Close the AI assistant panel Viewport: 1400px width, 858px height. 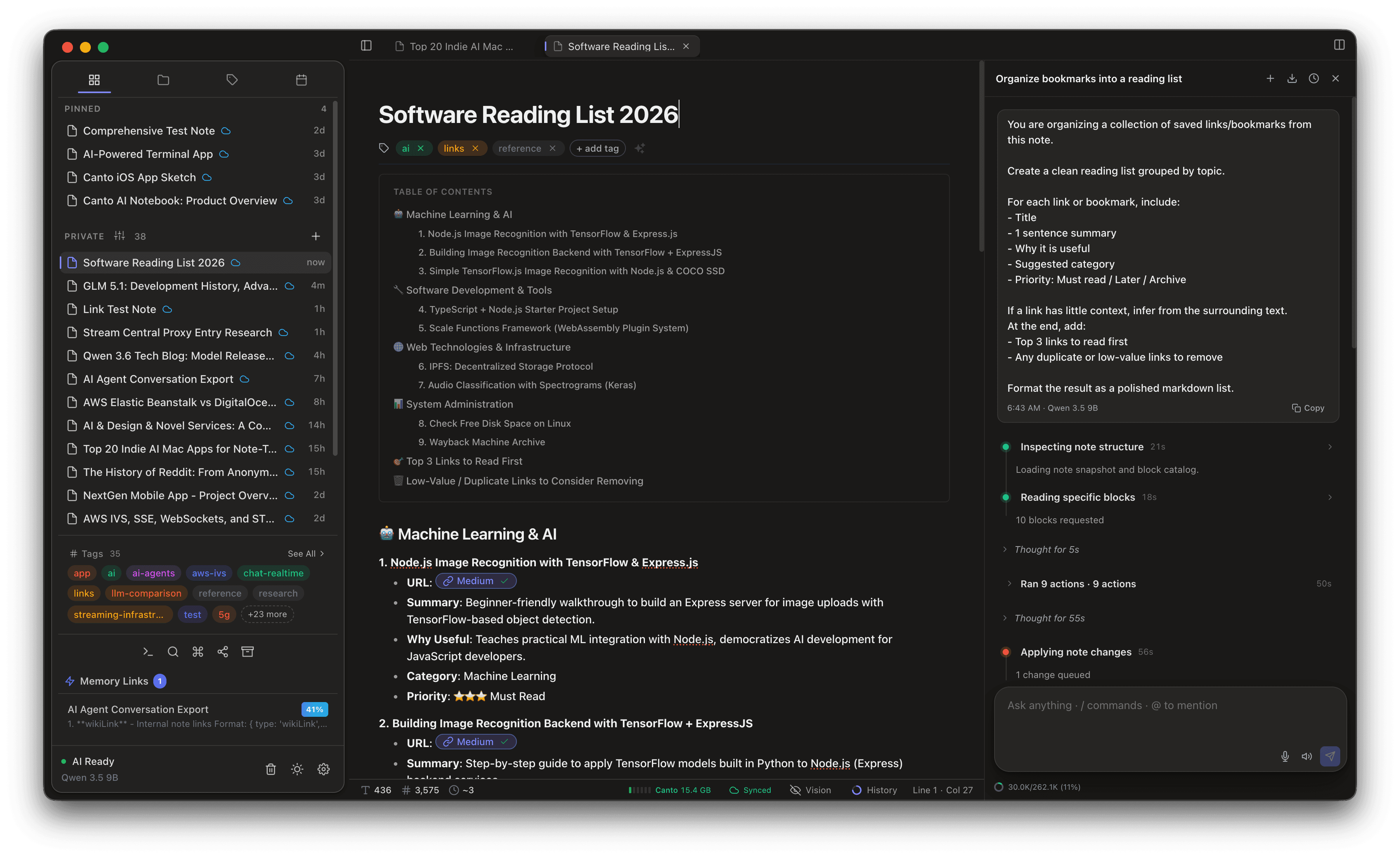1335,78
